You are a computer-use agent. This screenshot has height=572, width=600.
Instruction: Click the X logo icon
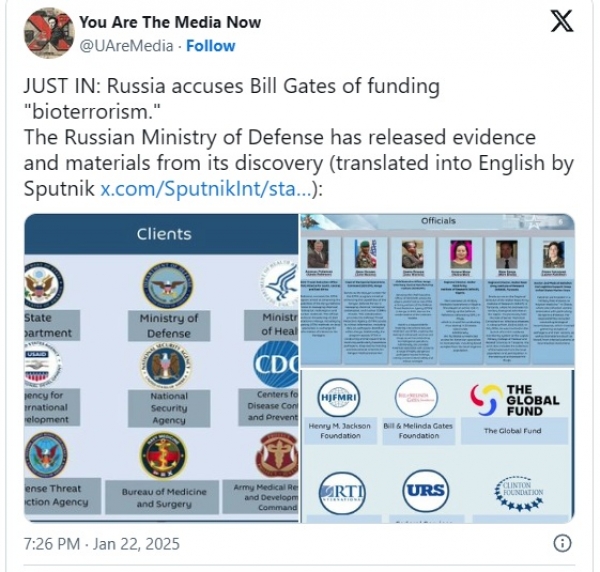coord(562,21)
